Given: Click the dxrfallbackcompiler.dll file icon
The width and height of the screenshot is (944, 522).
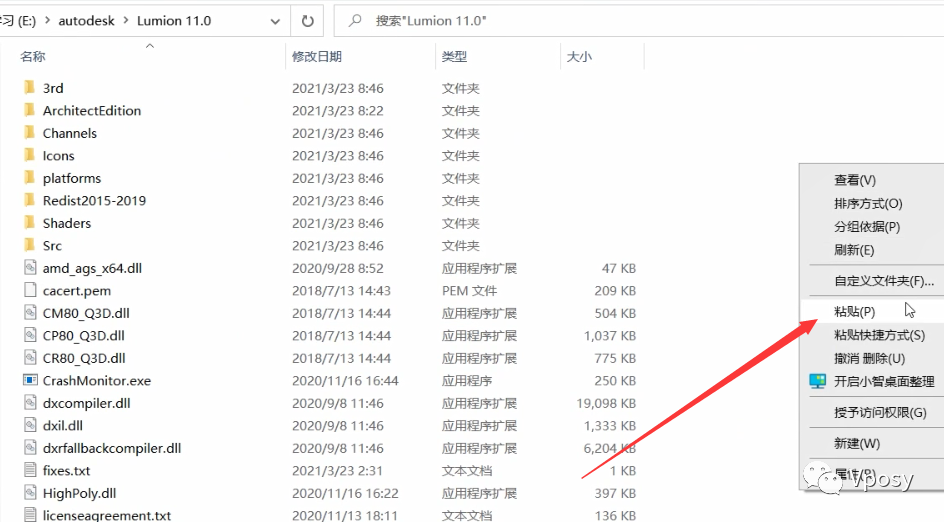Looking at the screenshot, I should [x=30, y=448].
